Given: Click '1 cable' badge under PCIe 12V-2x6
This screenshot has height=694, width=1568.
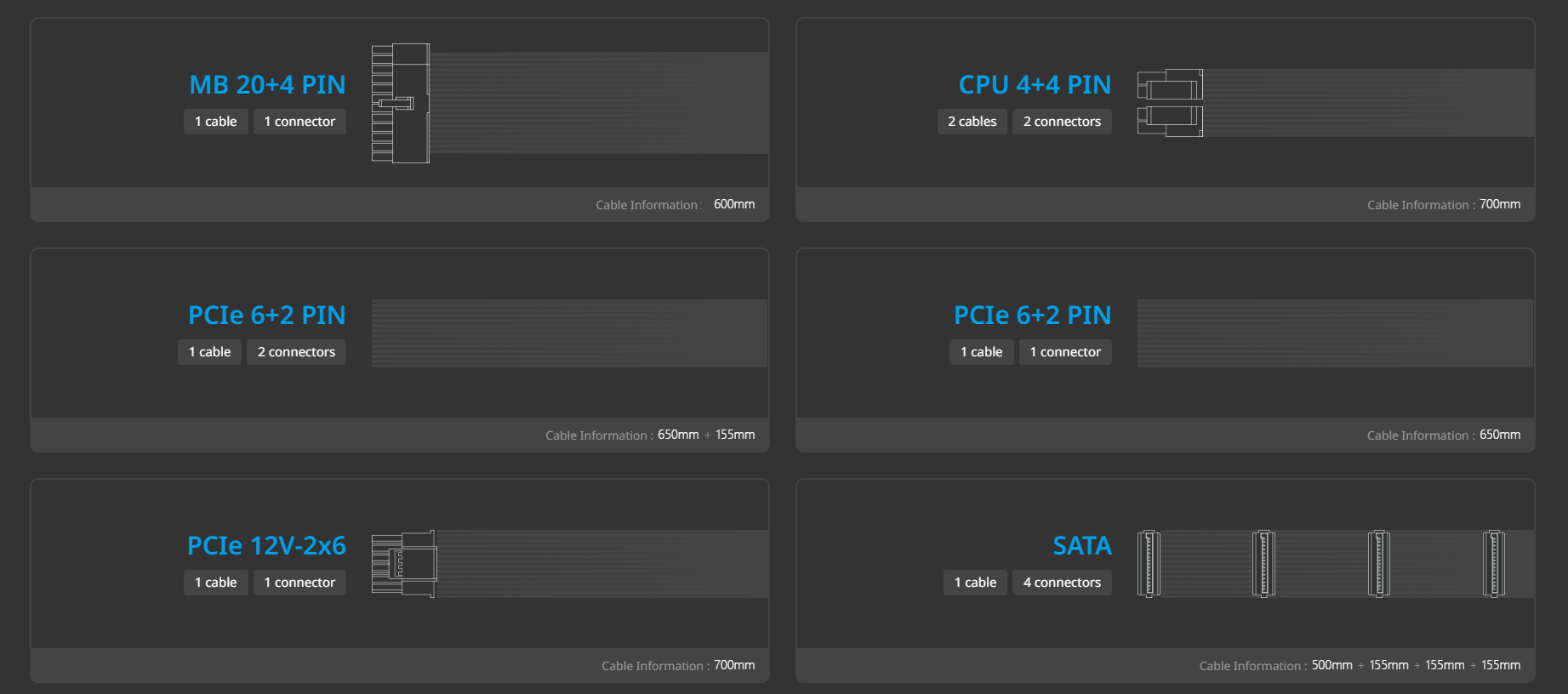Looking at the screenshot, I should coord(216,583).
